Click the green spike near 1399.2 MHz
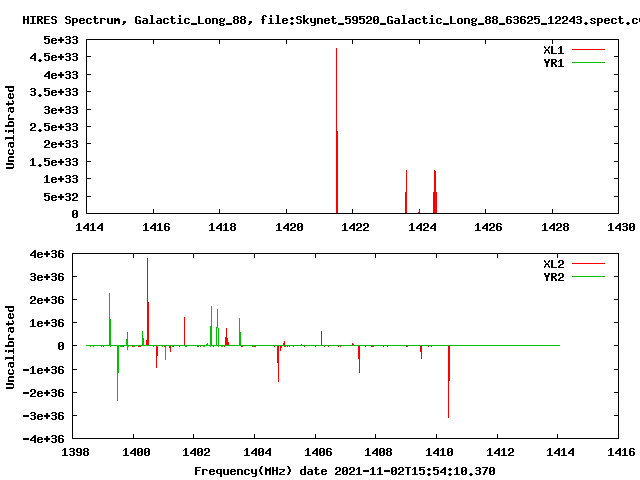The height and width of the screenshot is (480, 640). coord(110,319)
